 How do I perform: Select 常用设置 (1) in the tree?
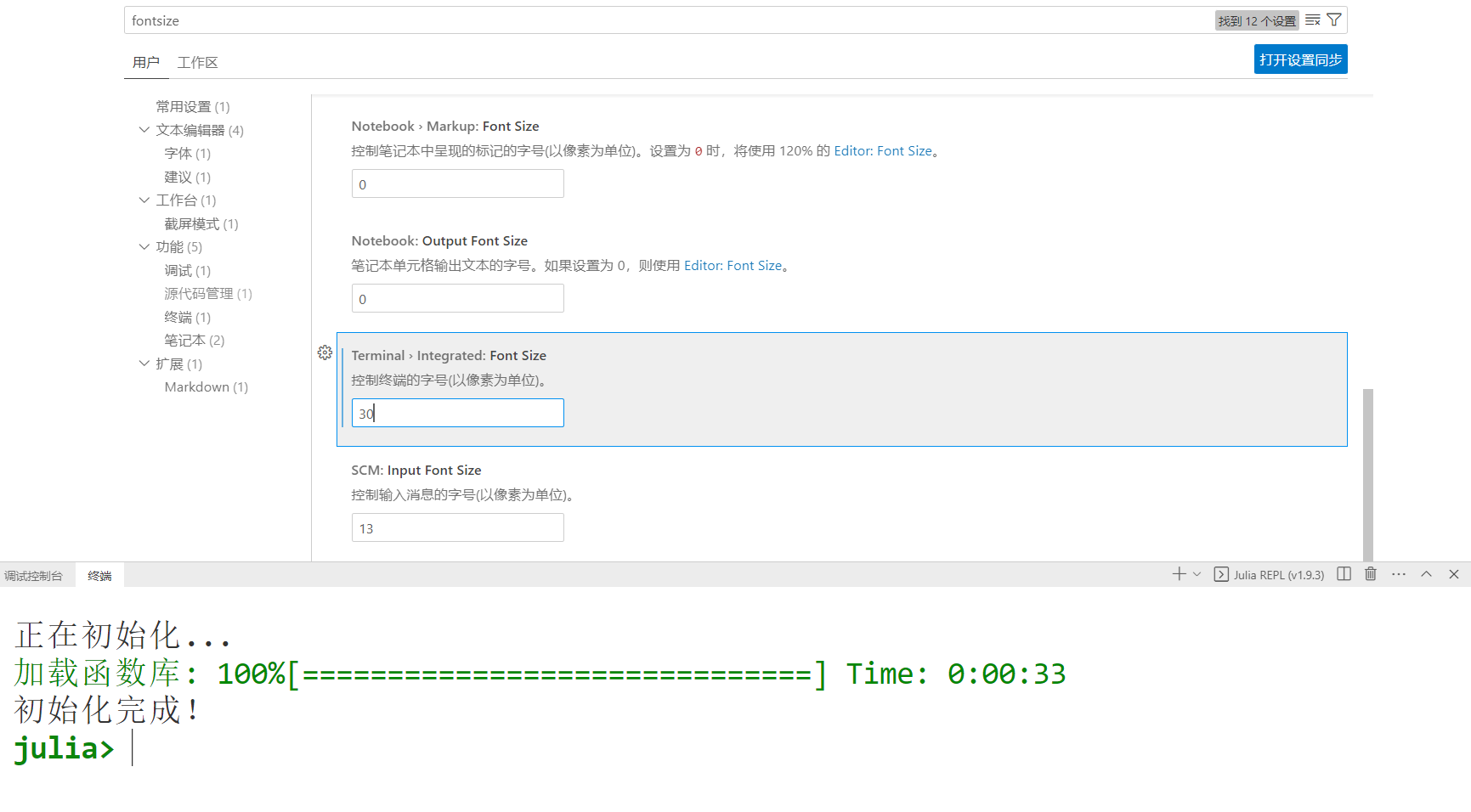193,107
